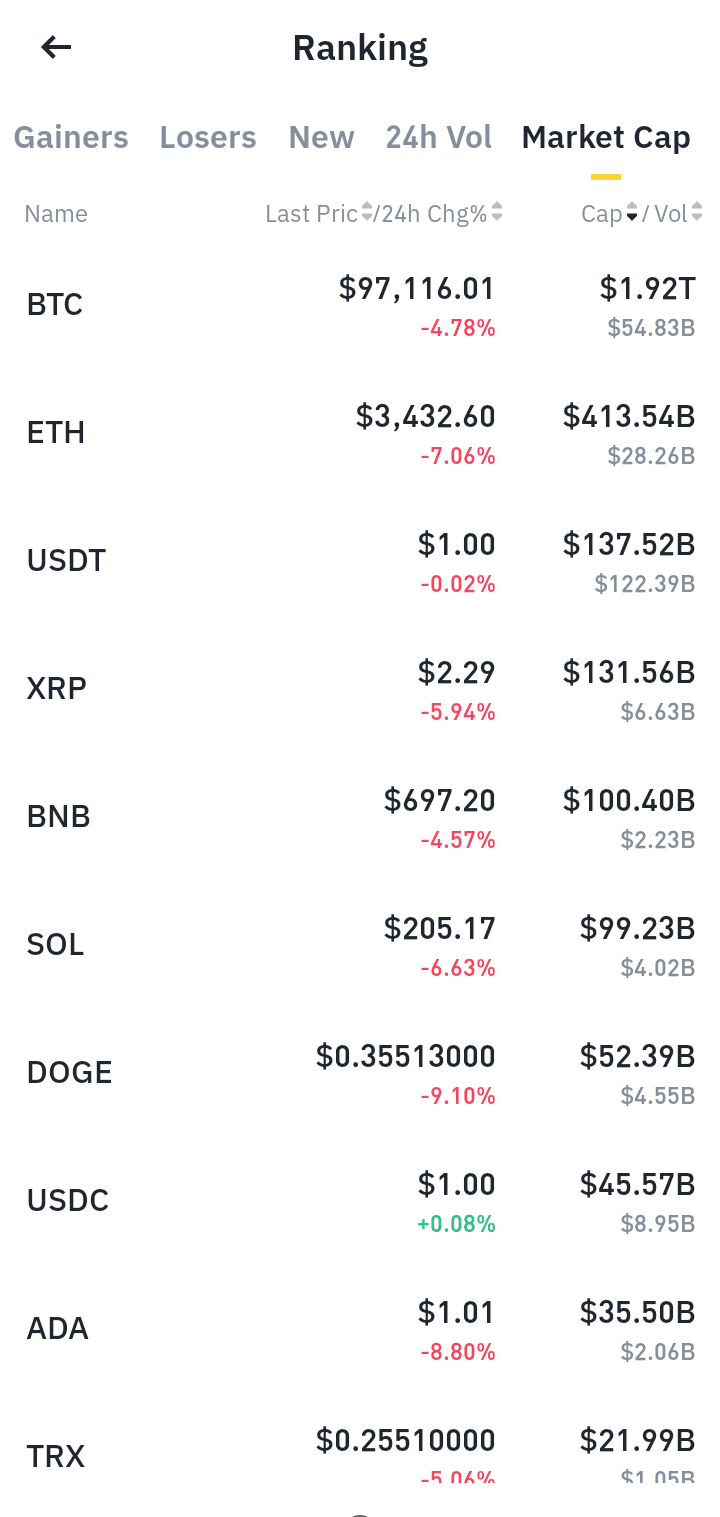Open the BTC row
The width and height of the screenshot is (720, 1517).
coord(360,304)
